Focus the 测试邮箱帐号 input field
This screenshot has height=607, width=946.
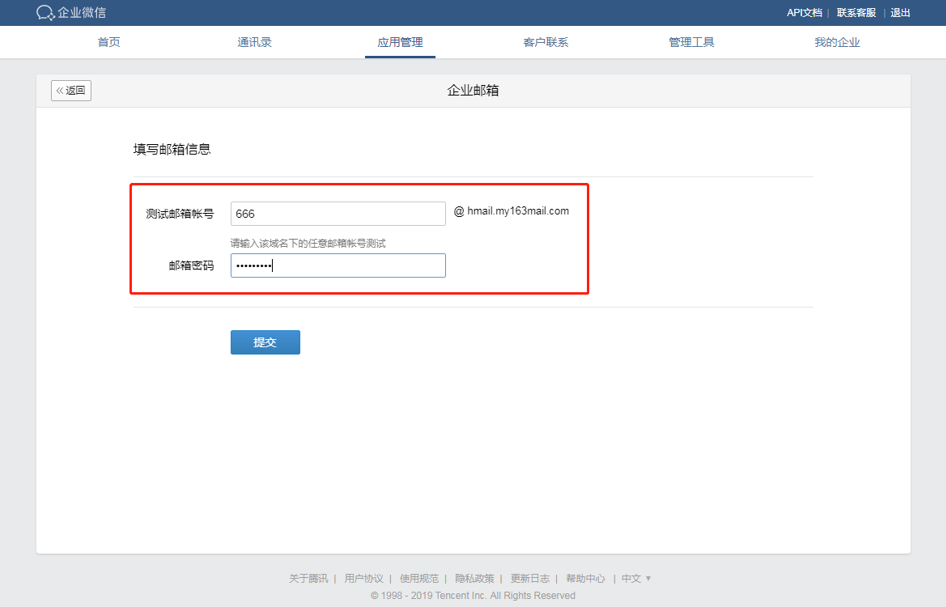coord(338,213)
